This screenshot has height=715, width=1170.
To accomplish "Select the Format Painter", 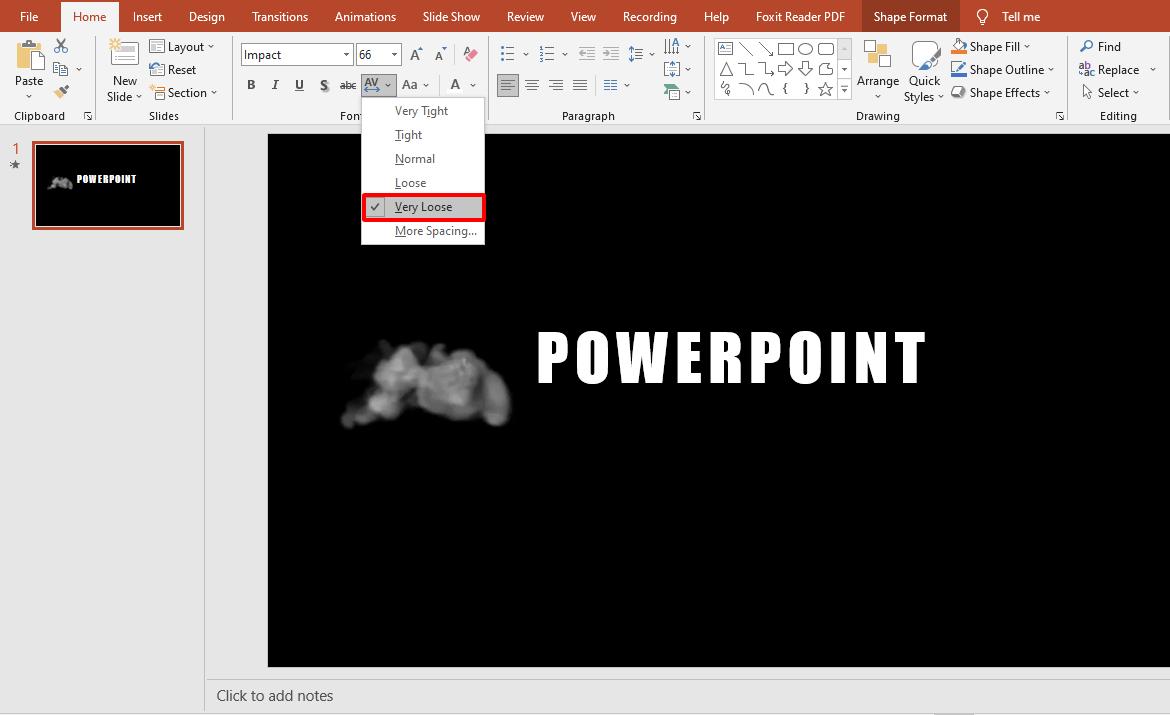I will tap(60, 91).
